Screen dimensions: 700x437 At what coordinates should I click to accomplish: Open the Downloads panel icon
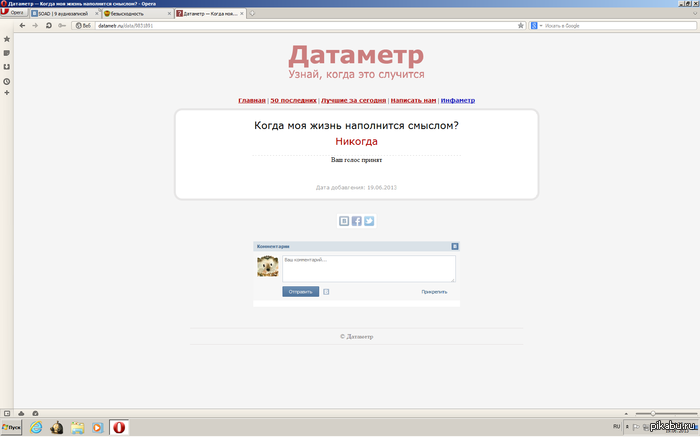click(7, 67)
